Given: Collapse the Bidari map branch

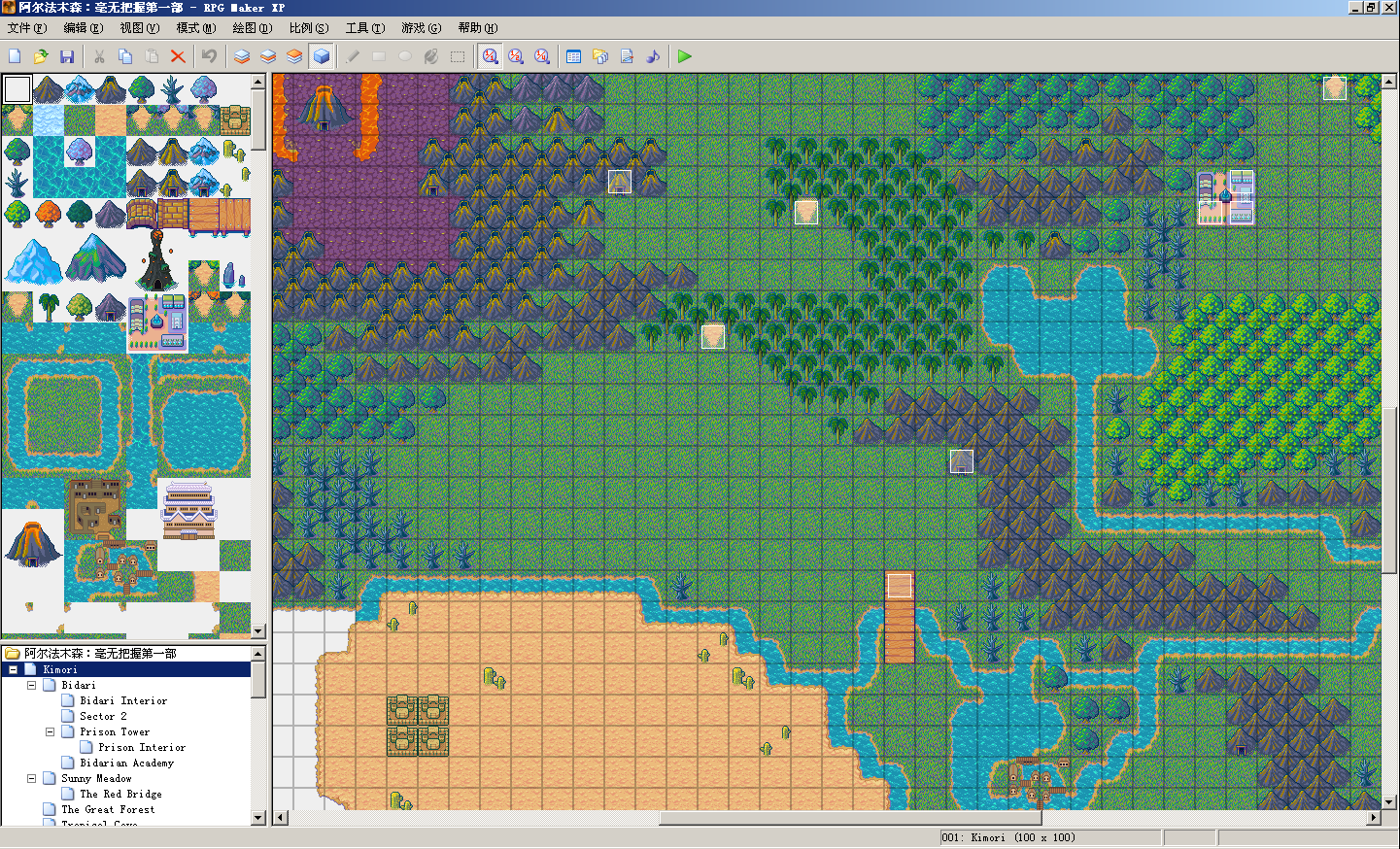Looking at the screenshot, I should point(31,685).
